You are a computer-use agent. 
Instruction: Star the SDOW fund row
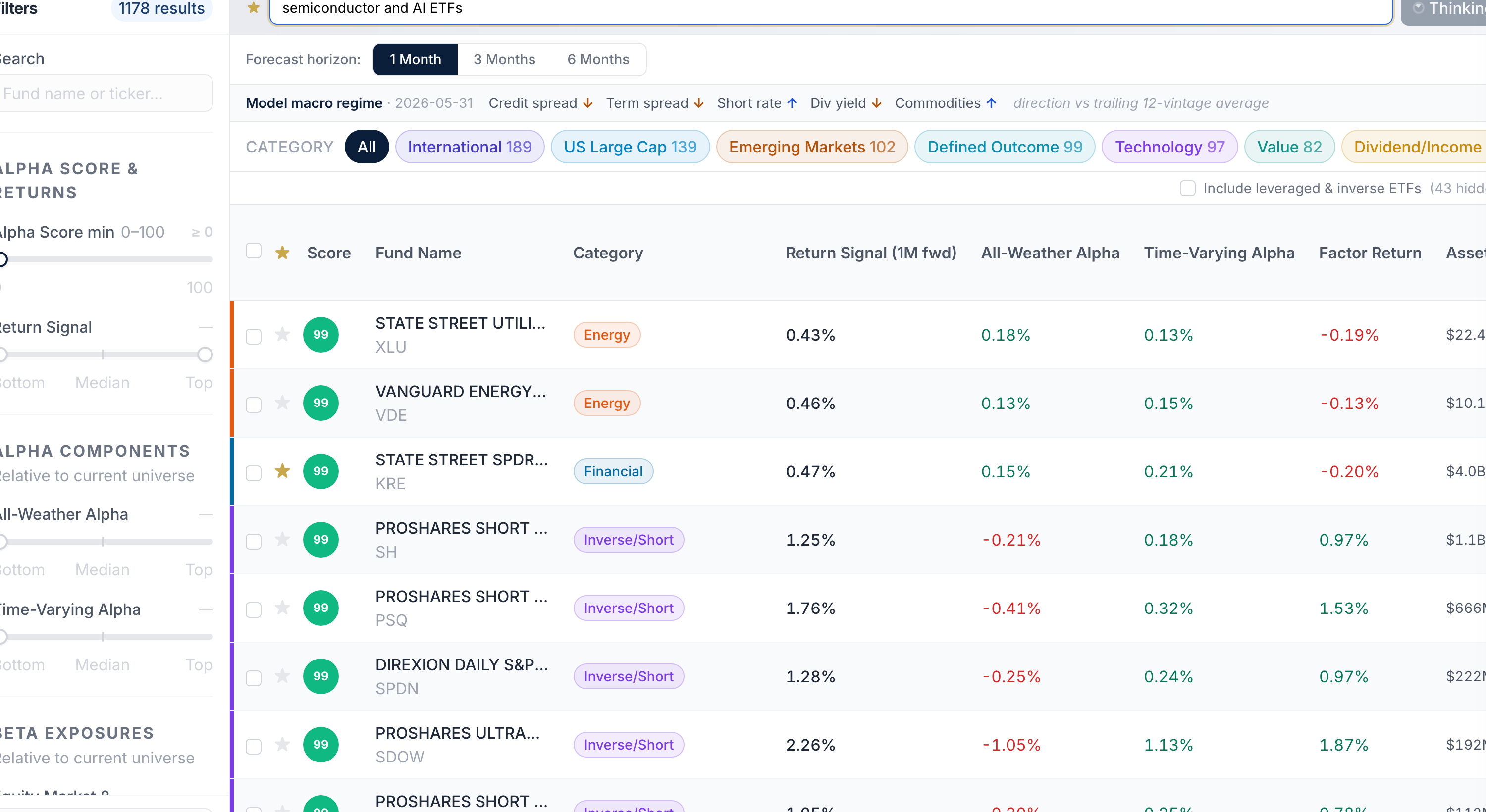(282, 744)
